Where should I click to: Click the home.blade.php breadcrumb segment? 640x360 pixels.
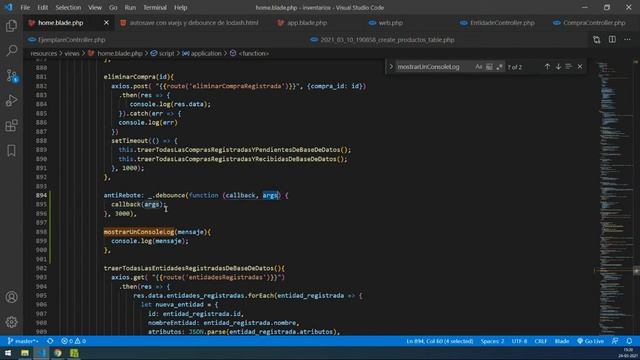115,53
